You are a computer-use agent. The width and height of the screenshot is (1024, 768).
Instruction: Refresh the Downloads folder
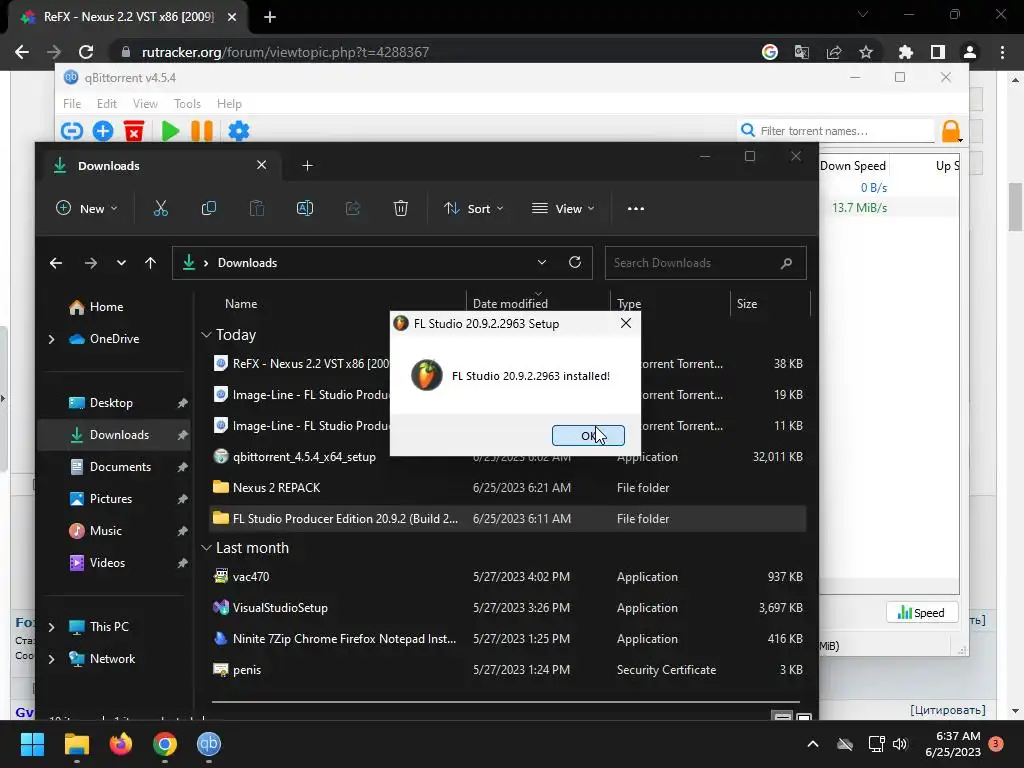(x=575, y=262)
